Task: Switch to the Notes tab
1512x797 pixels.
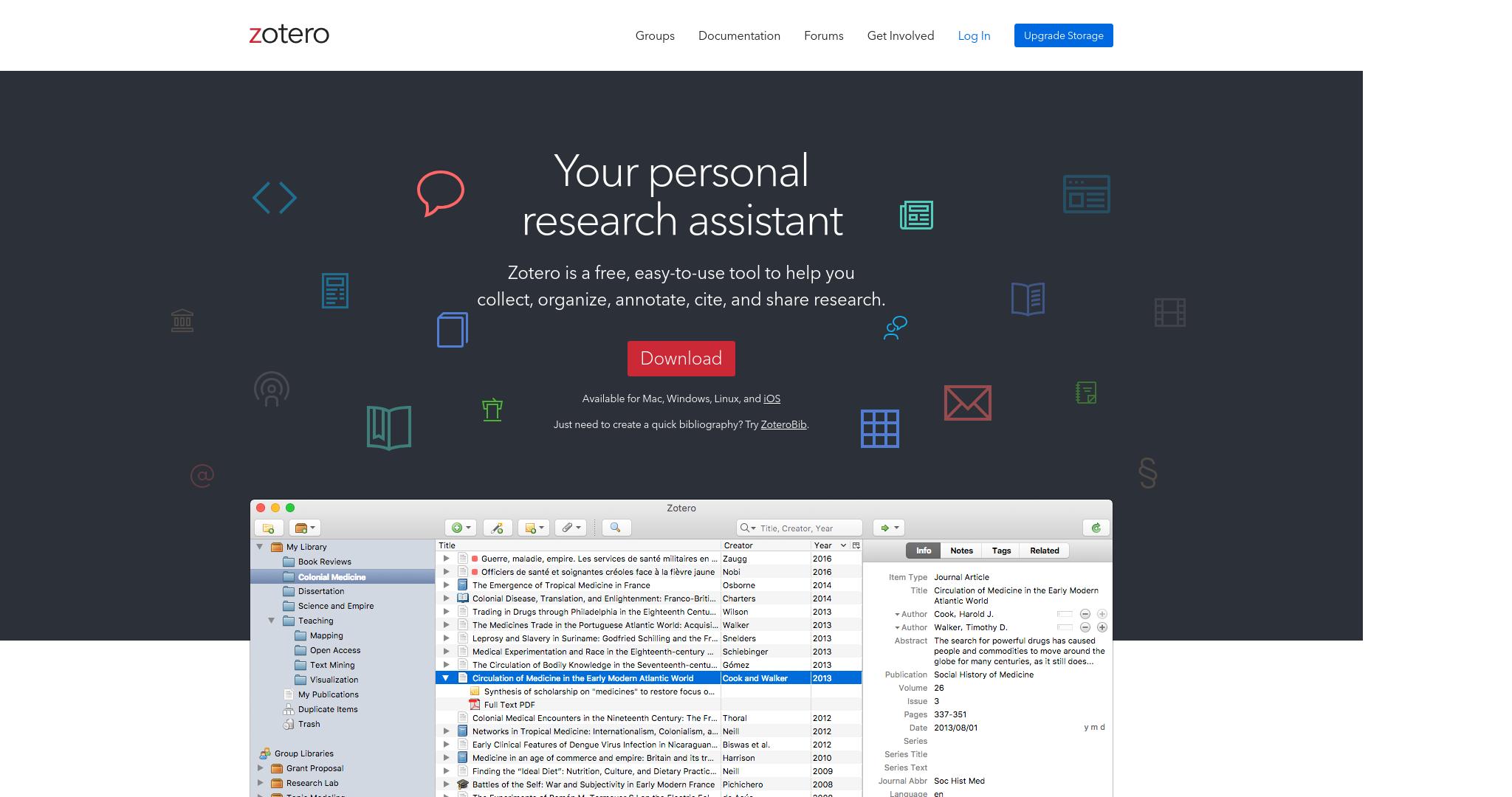Action: pyautogui.click(x=961, y=551)
